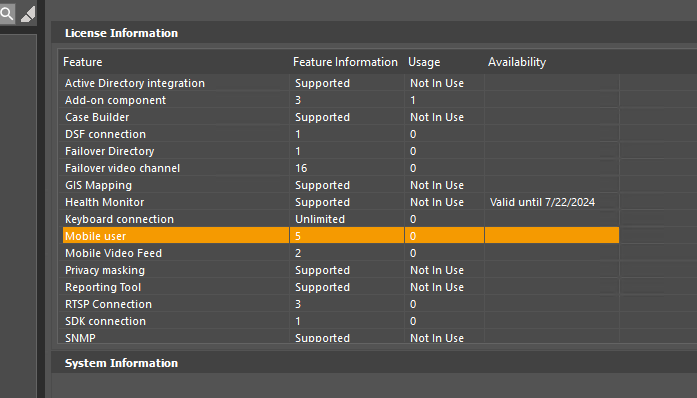Click the '5' Mobile user value
The image size is (697, 398).
pos(298,236)
